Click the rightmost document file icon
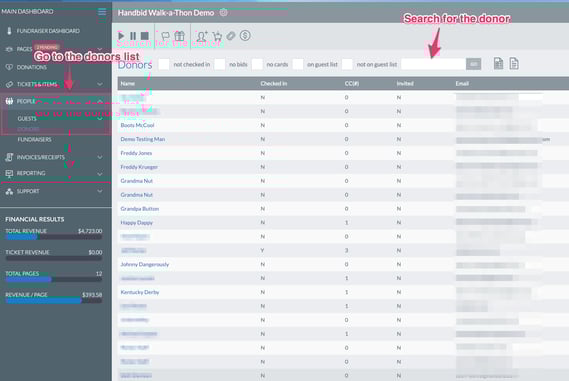 tap(514, 64)
